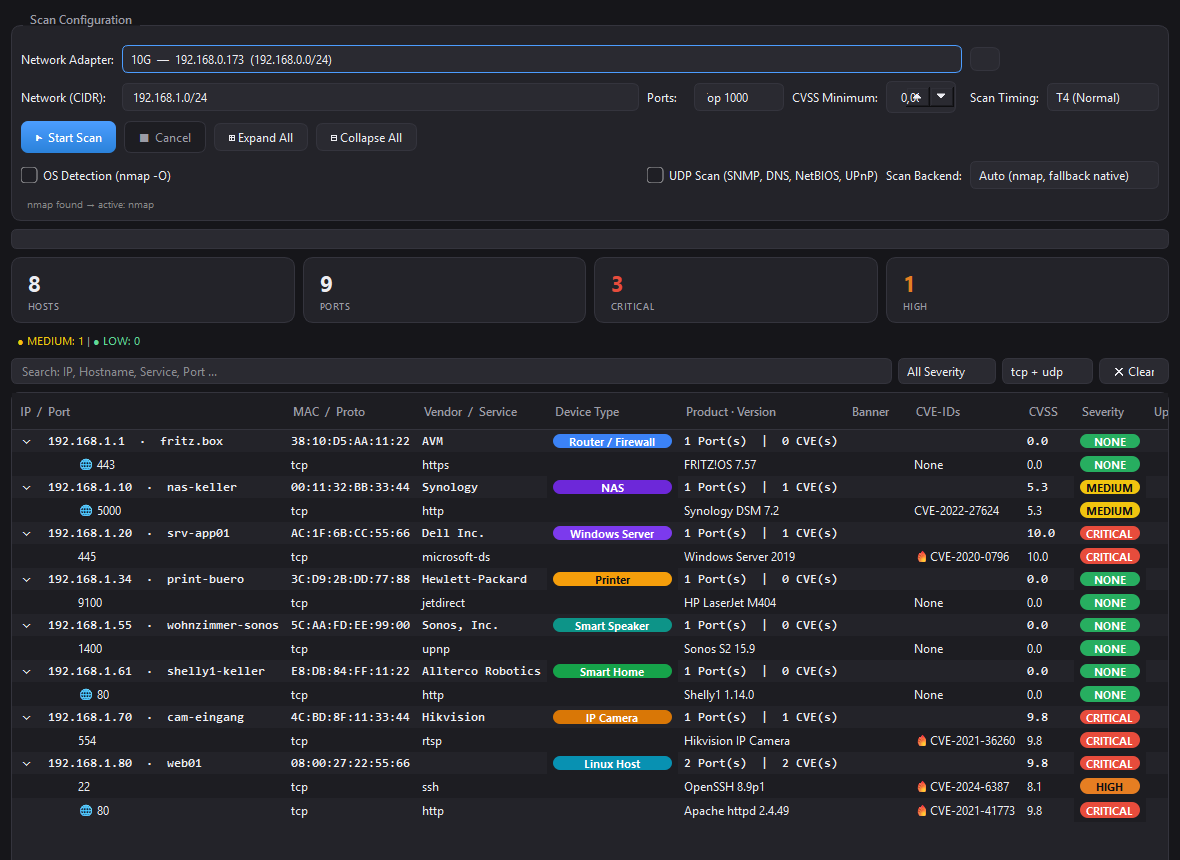Image resolution: width=1180 pixels, height=860 pixels.
Task: Click the CVSS Minimum value field
Action: pos(908,98)
